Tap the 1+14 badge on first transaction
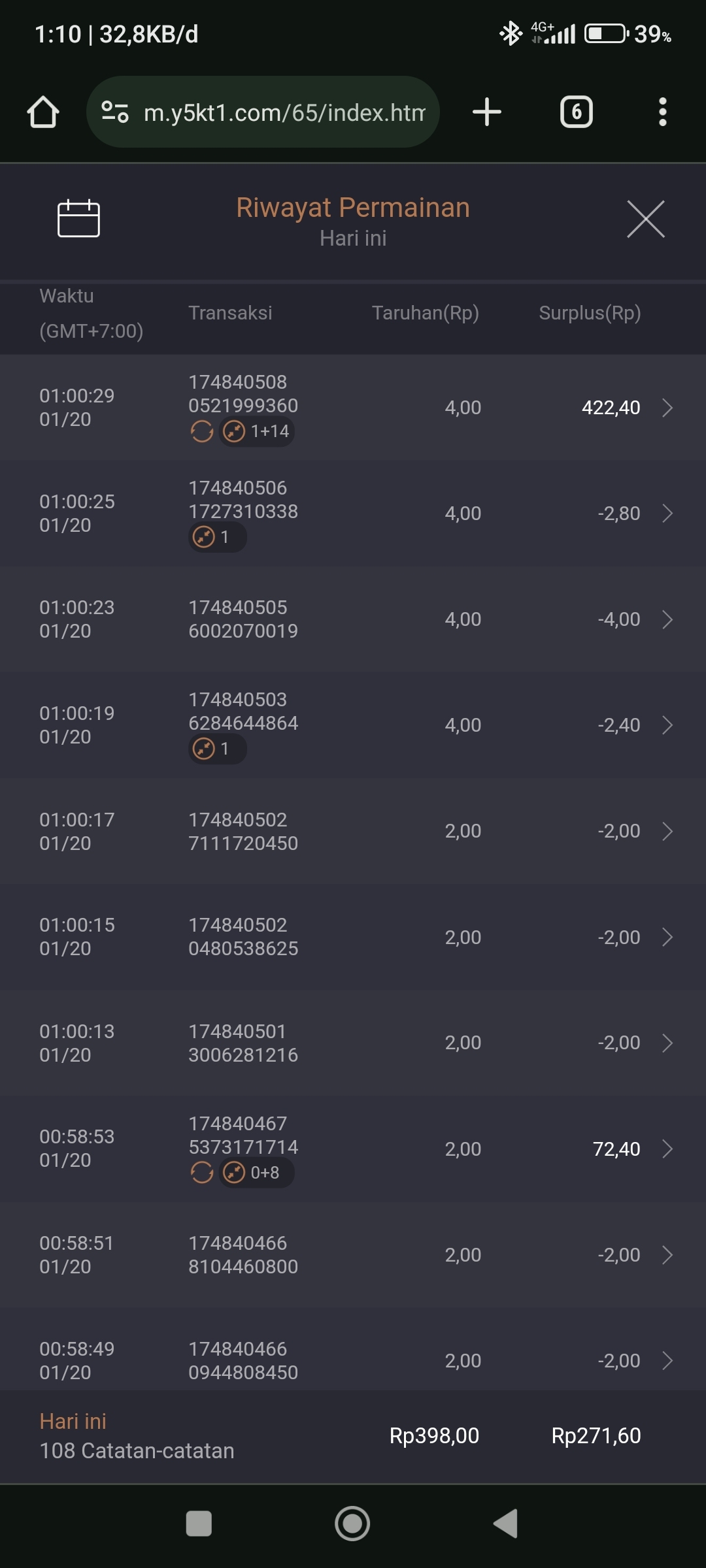706x1568 pixels. 257,431
